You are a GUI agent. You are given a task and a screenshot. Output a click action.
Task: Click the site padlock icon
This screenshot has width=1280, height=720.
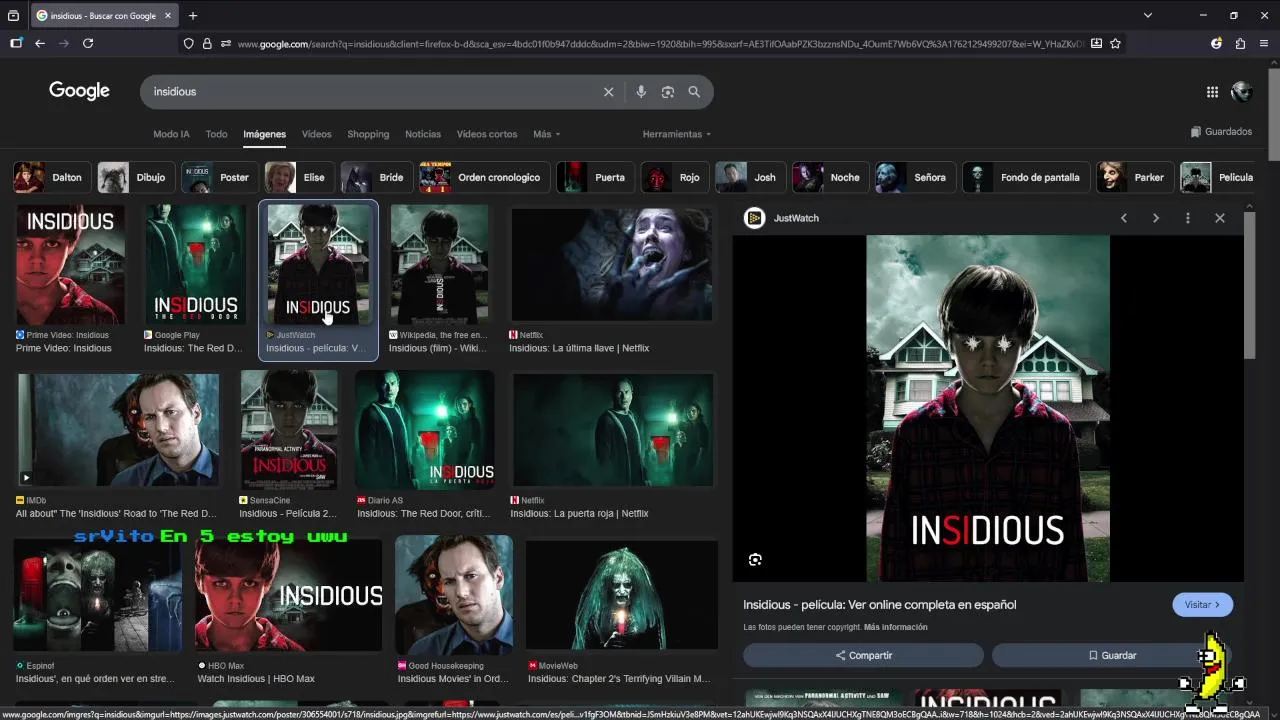(207, 44)
